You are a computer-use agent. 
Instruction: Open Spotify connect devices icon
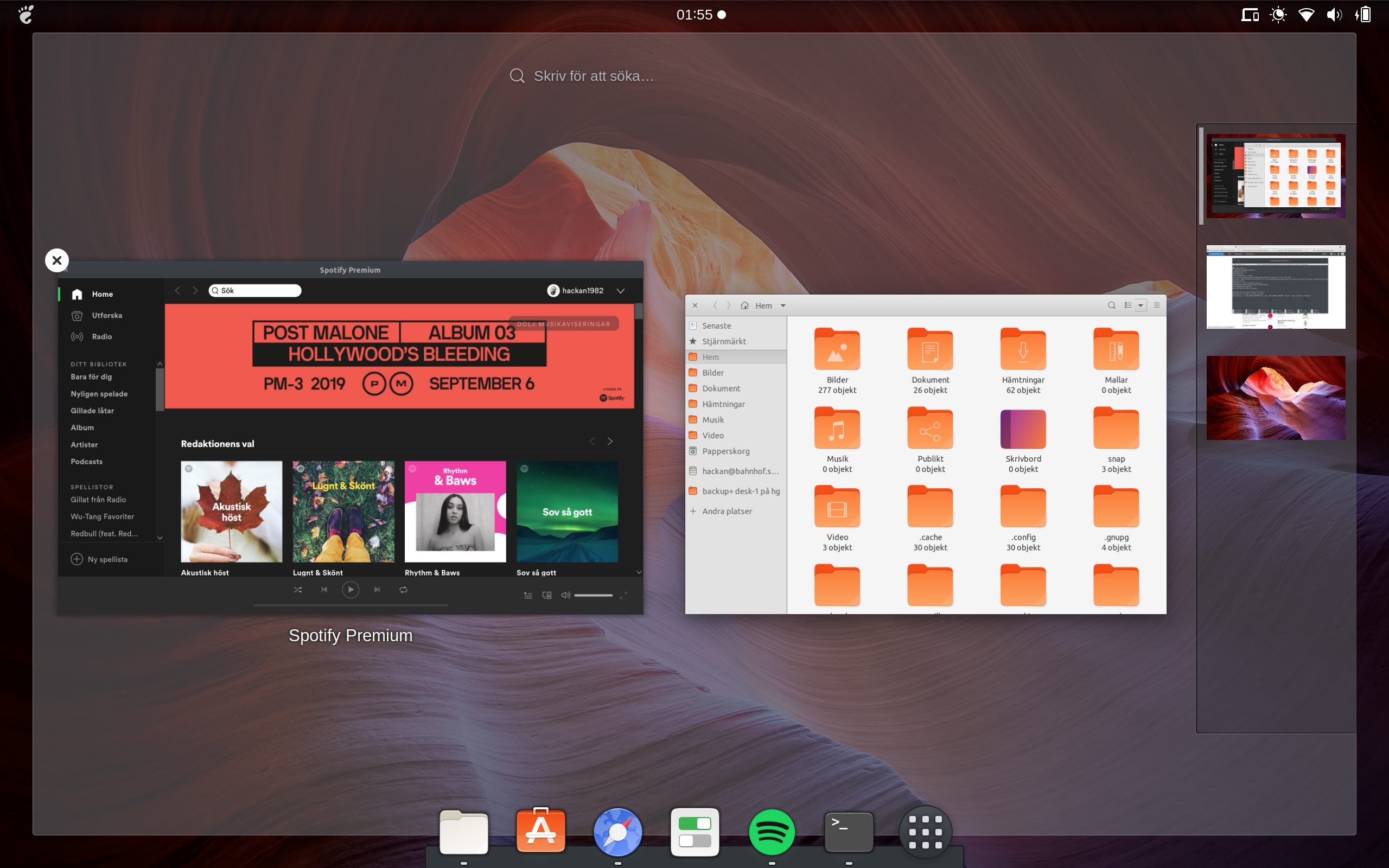[x=547, y=595]
